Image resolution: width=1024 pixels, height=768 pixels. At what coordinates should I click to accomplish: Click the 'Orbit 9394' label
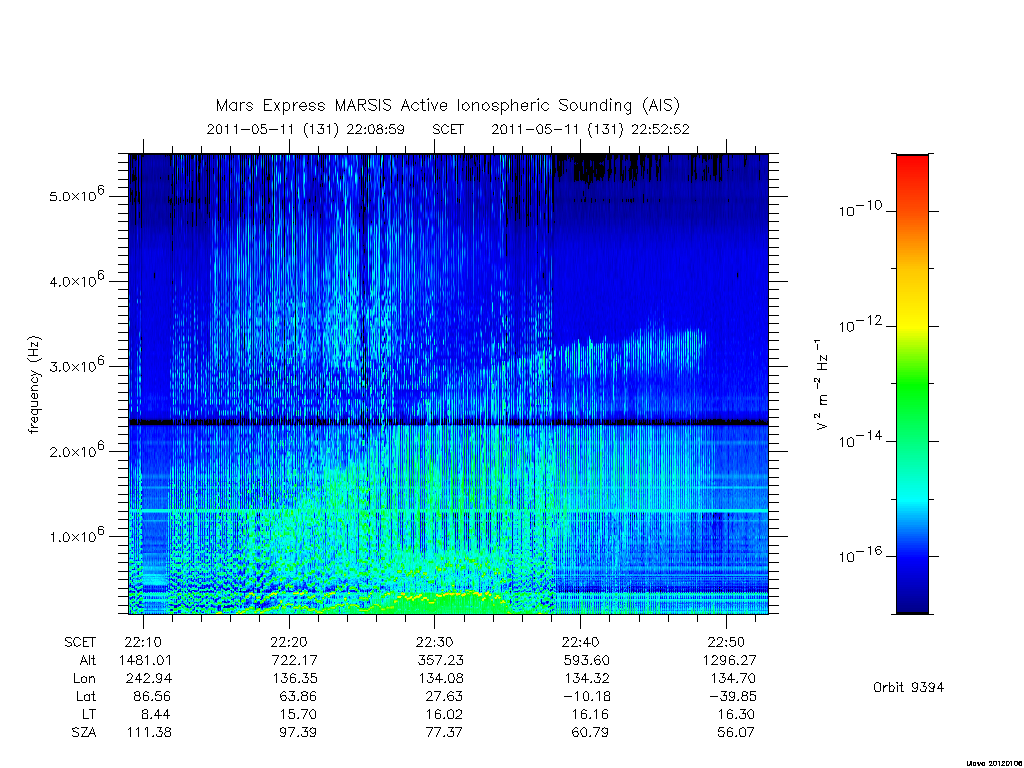tap(908, 687)
